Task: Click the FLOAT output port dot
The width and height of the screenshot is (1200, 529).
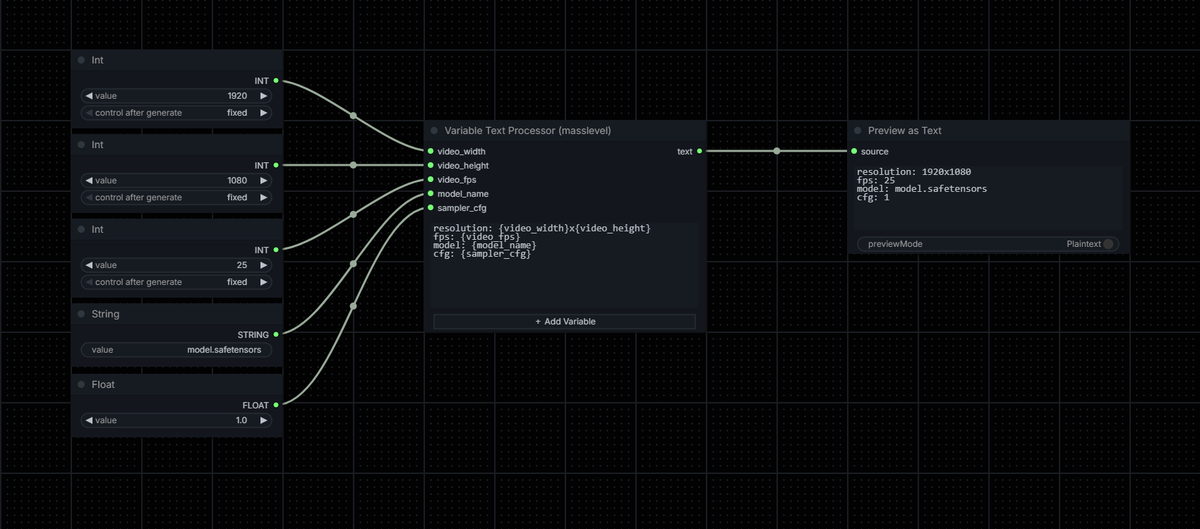Action: 275,405
